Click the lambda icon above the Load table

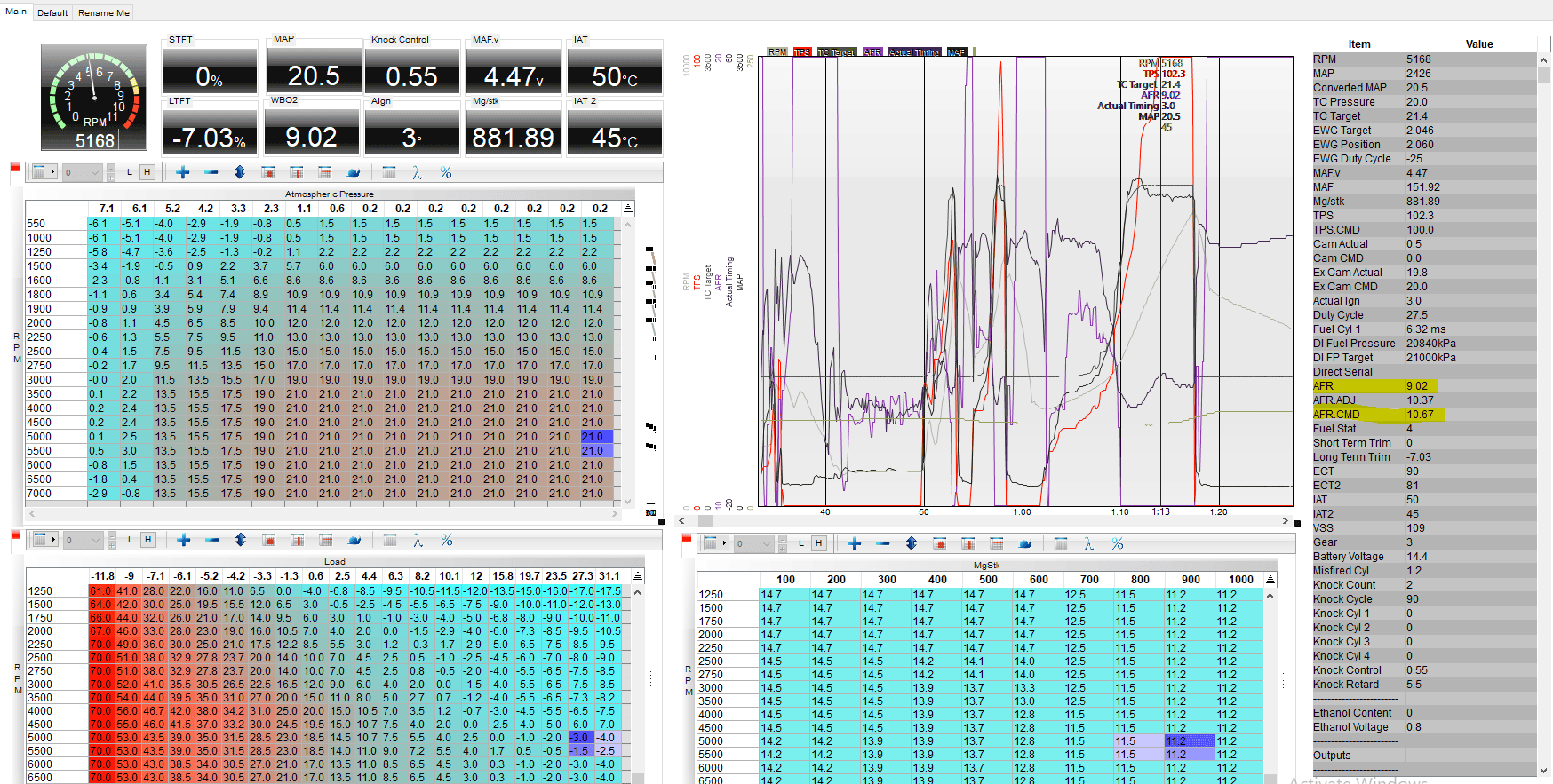coord(418,540)
